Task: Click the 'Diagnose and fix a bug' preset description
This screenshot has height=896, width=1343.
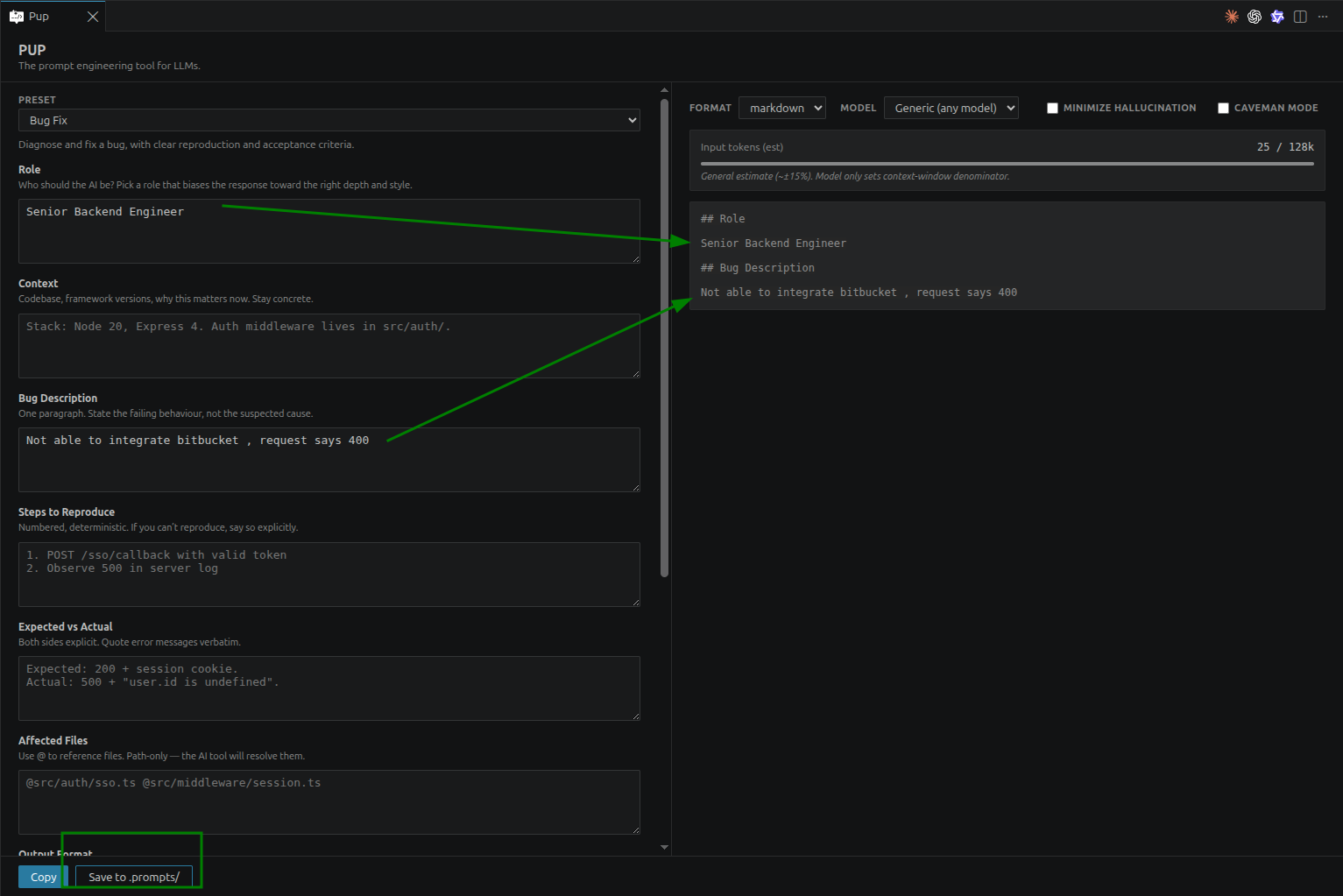Action: point(187,145)
